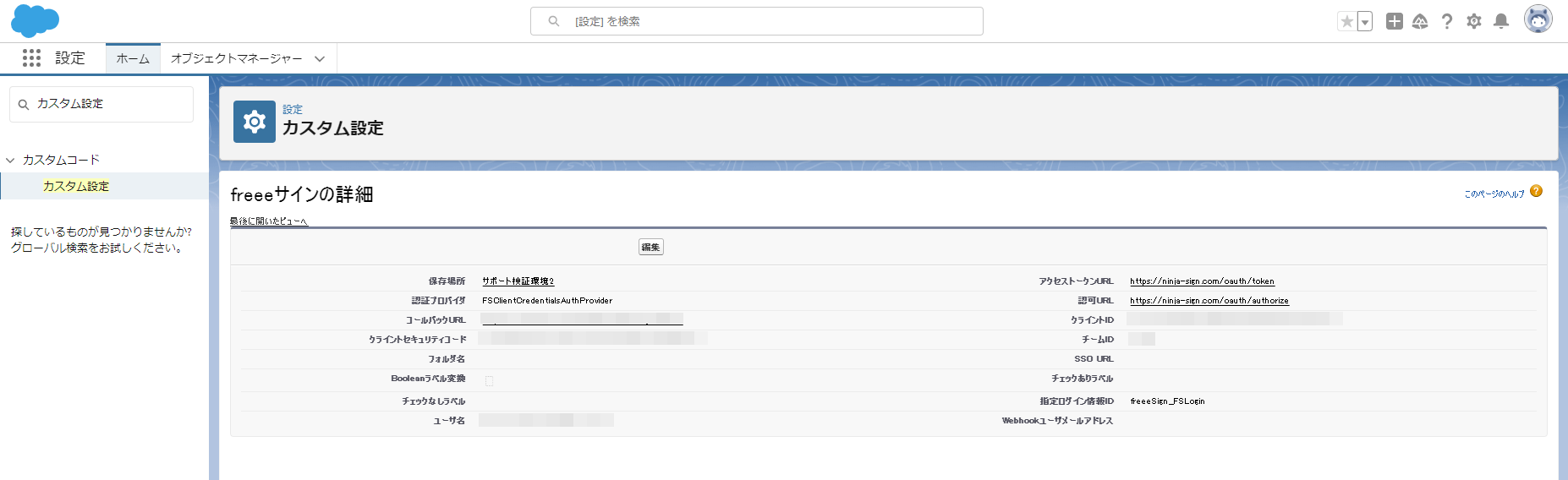Click the favorites star icon

pyautogui.click(x=1347, y=21)
